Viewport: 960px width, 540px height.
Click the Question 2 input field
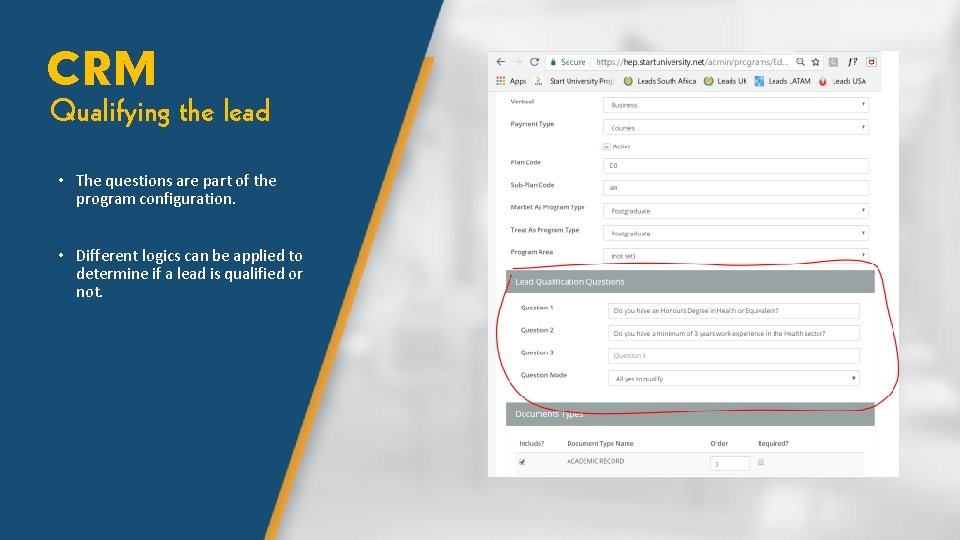coord(733,333)
